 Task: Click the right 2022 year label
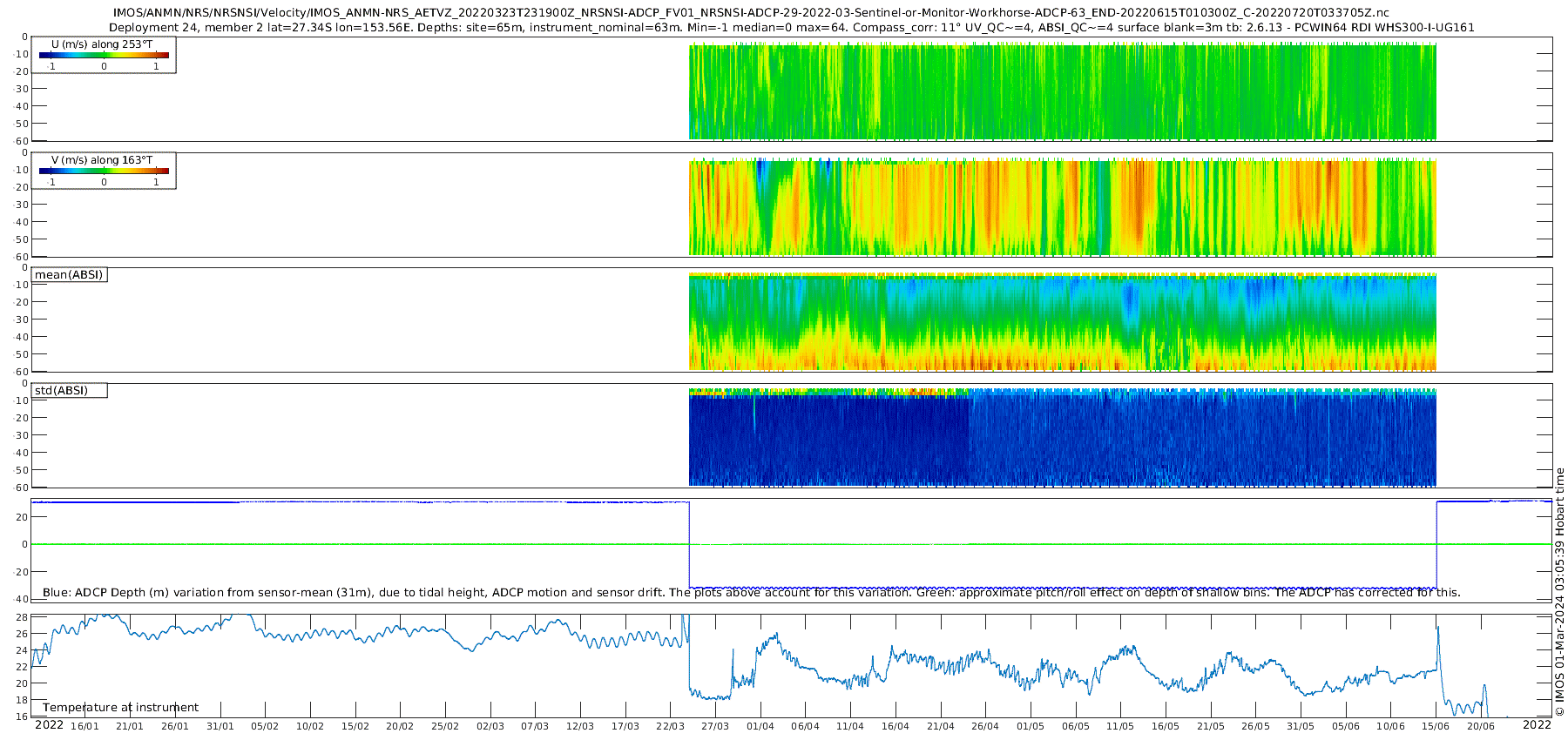[x=1537, y=725]
